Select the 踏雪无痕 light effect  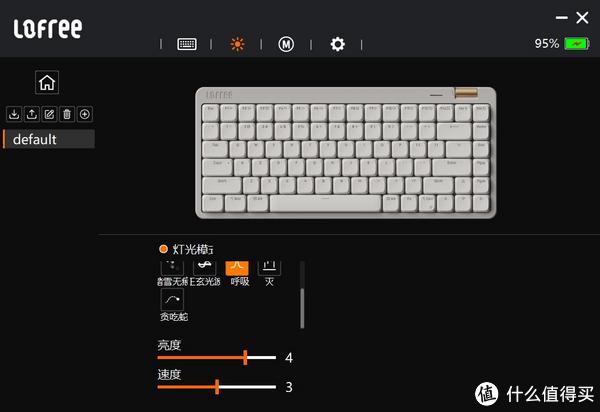(173, 274)
